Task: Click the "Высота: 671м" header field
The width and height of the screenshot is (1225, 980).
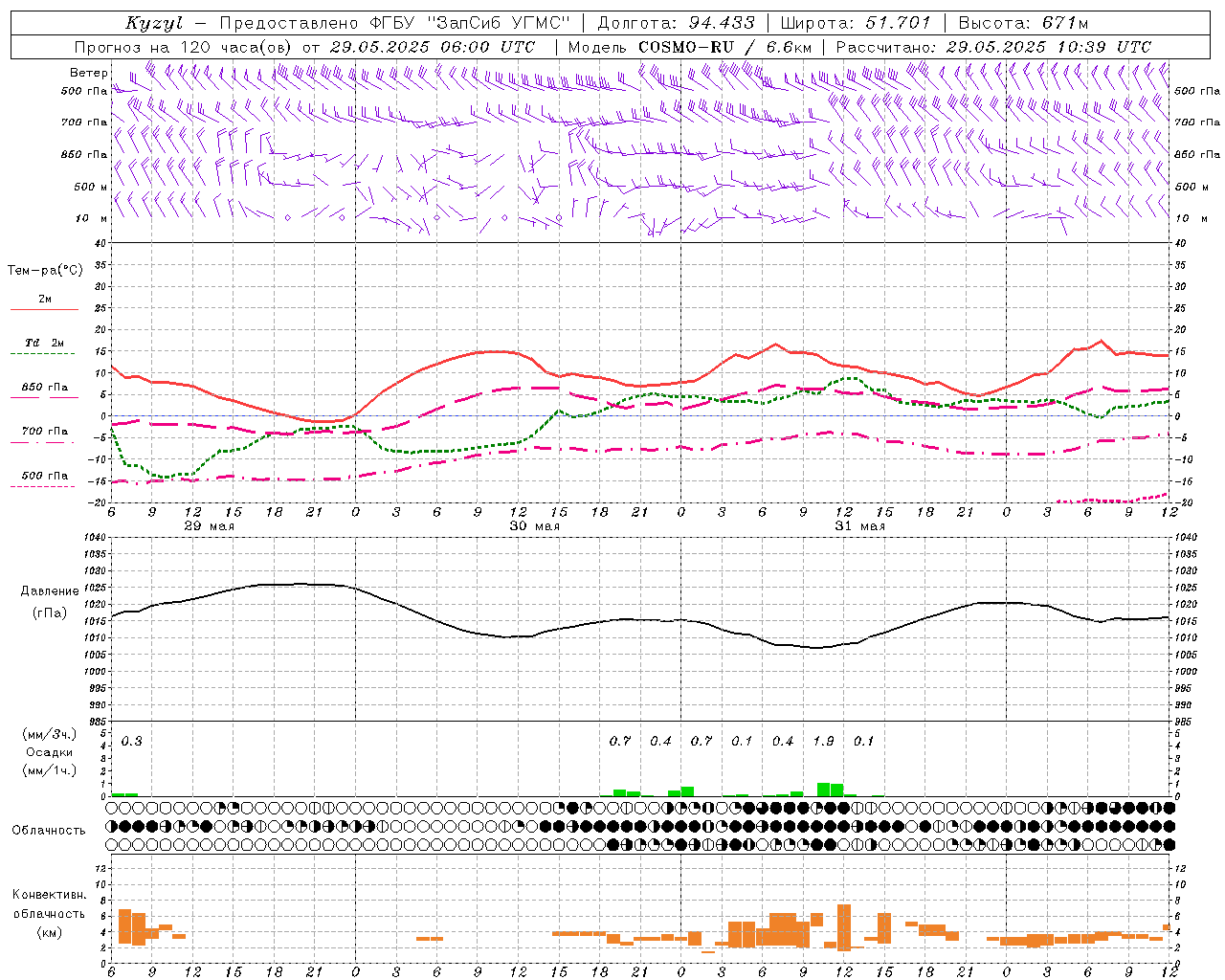Action: click(x=1023, y=23)
